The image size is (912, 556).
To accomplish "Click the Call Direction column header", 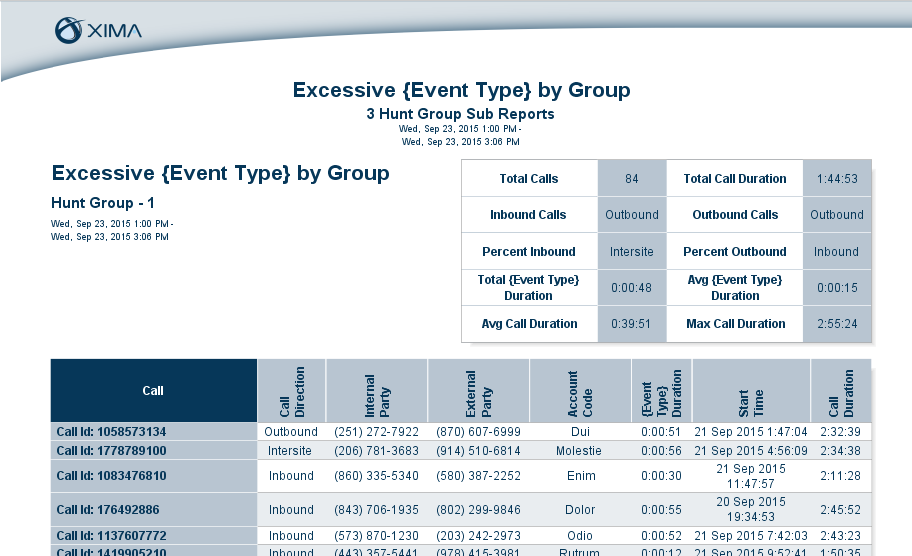I will coord(291,391).
